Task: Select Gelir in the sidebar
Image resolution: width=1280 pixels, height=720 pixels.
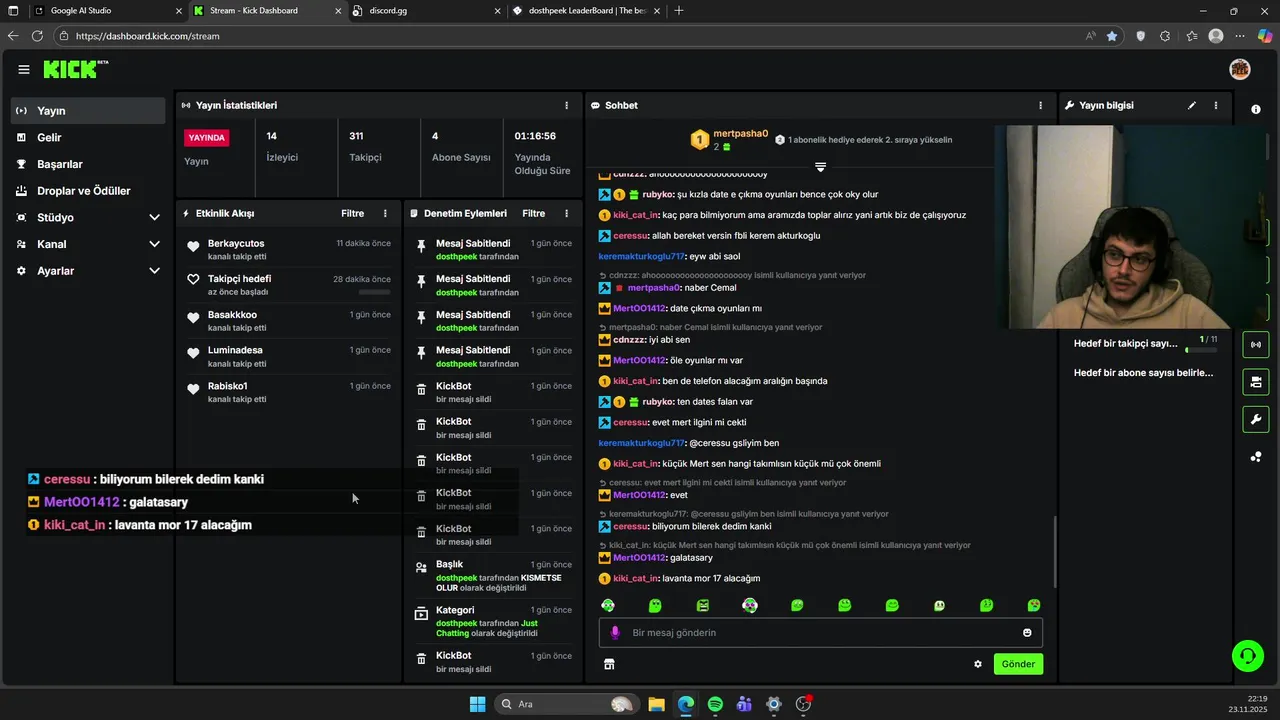Action: click(88, 137)
